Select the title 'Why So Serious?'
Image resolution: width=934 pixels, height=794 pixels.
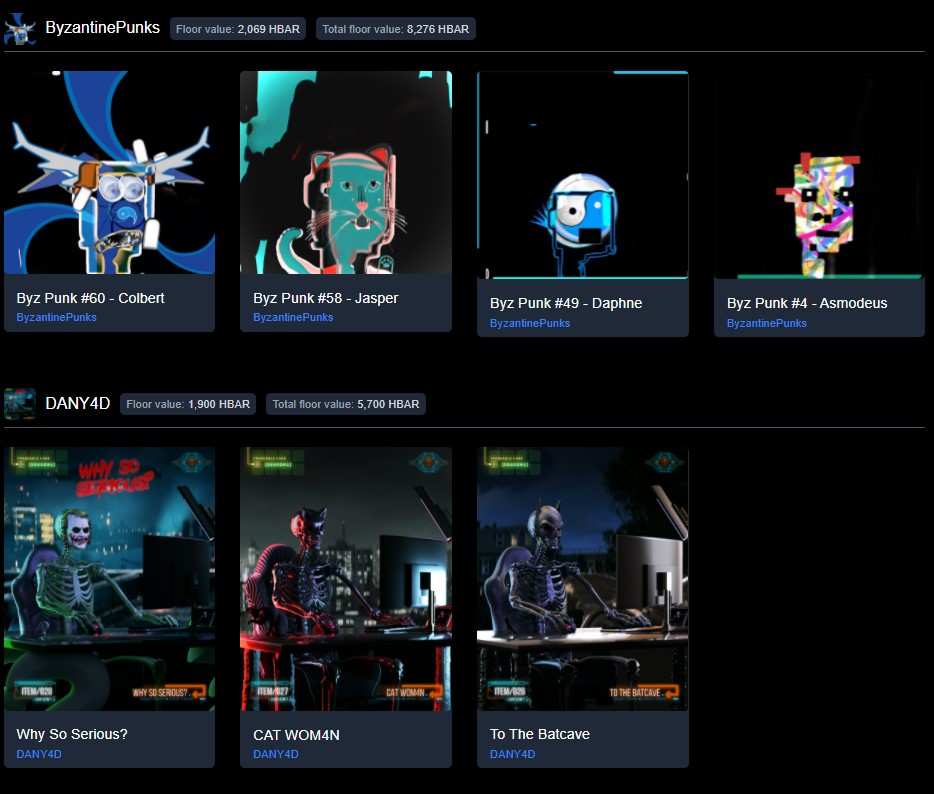pyautogui.click(x=72, y=734)
